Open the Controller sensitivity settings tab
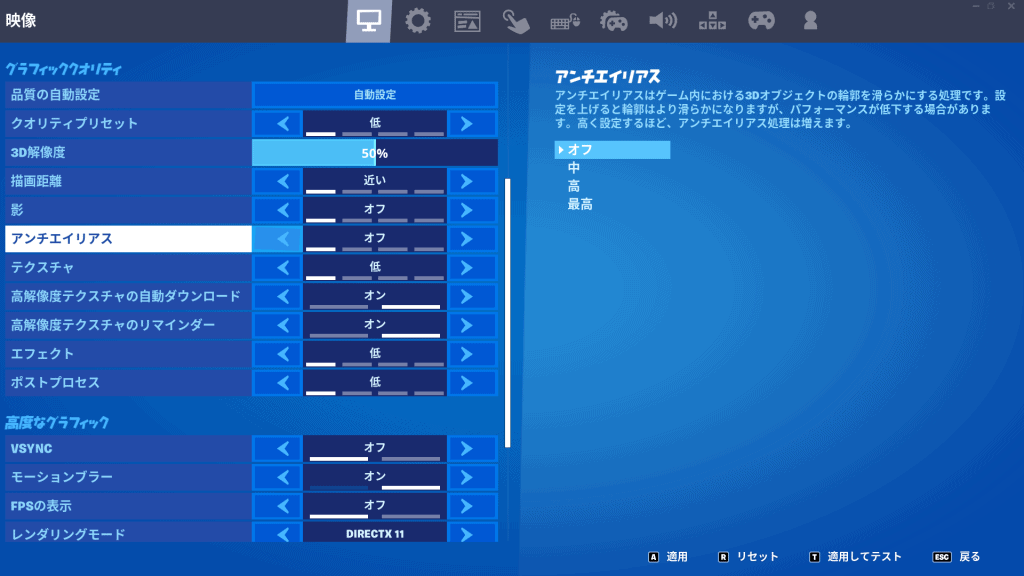Image resolution: width=1024 pixels, height=576 pixels. pos(614,21)
